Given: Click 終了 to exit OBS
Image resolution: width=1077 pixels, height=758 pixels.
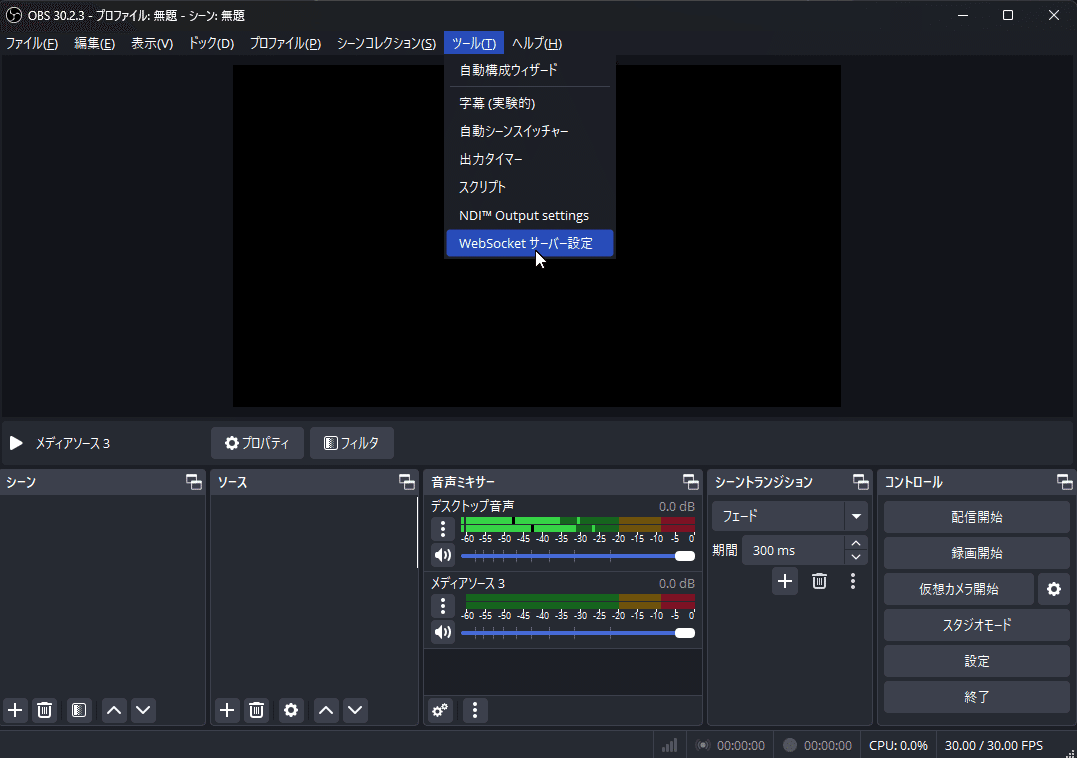Looking at the screenshot, I should click(977, 697).
